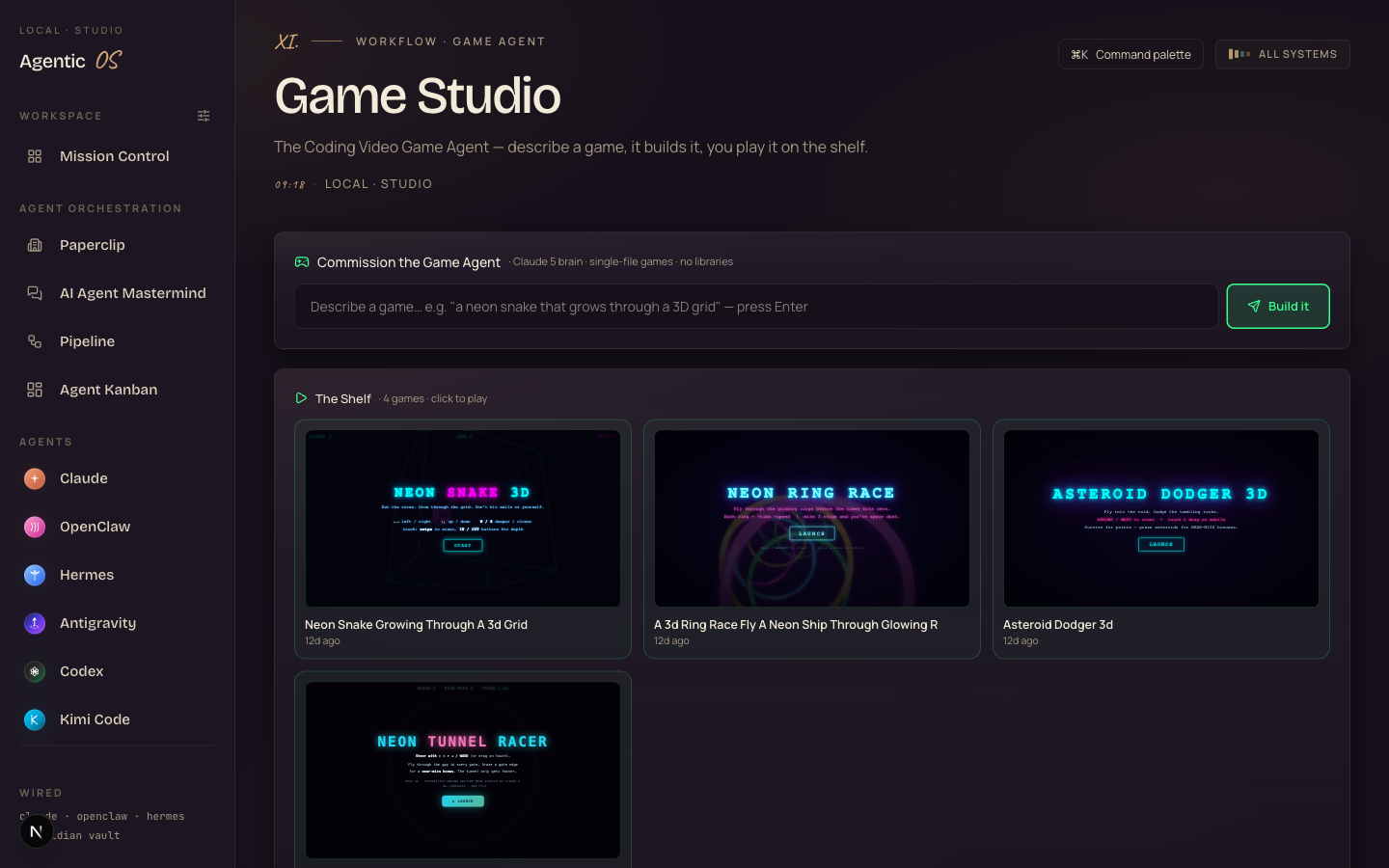Click the Antigravity purple avatar icon

tap(35, 623)
